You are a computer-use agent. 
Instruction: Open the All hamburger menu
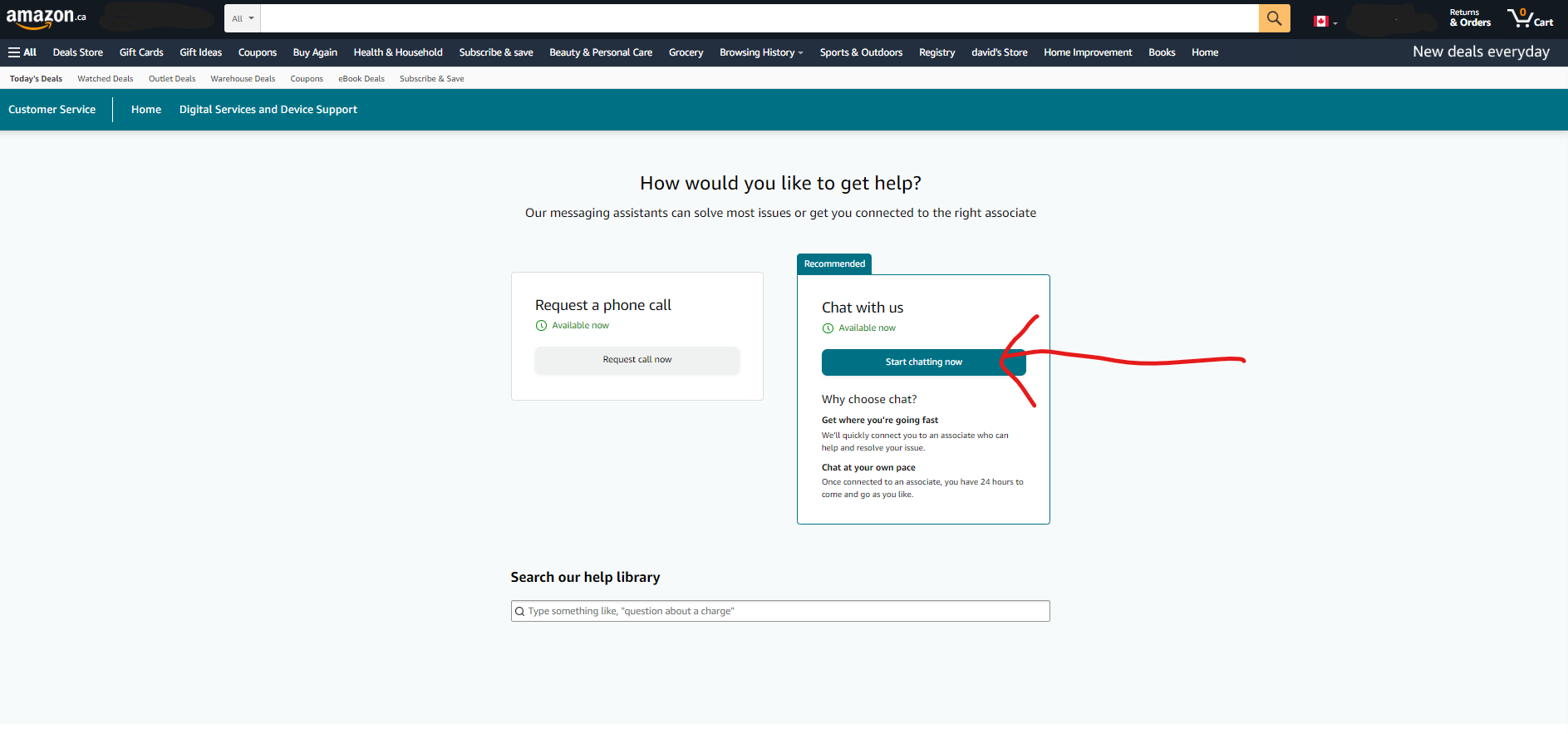[22, 52]
